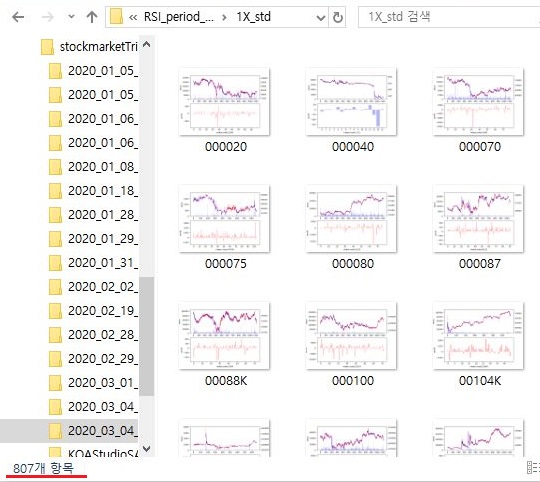Viewport: 540px width, 482px height.
Task: Open 2020_03_01_ folder in tree
Action: pyautogui.click(x=103, y=383)
